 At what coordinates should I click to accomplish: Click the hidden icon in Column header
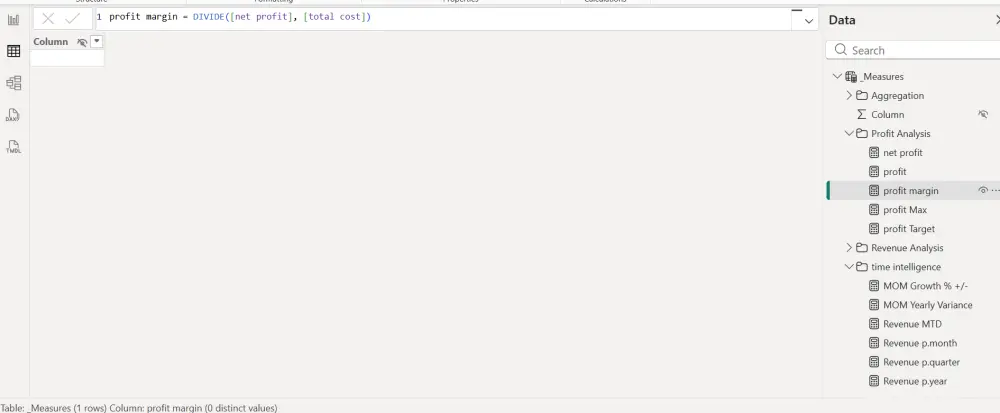click(82, 42)
